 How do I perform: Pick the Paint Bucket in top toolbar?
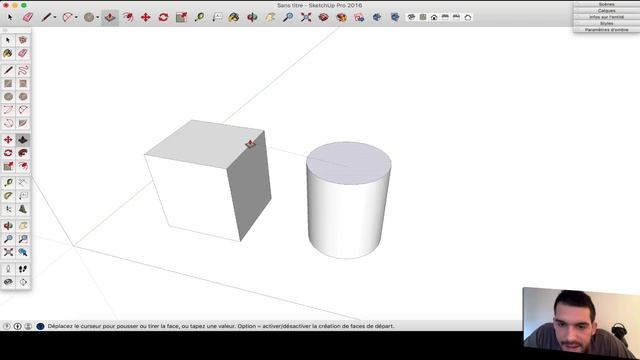coord(234,17)
